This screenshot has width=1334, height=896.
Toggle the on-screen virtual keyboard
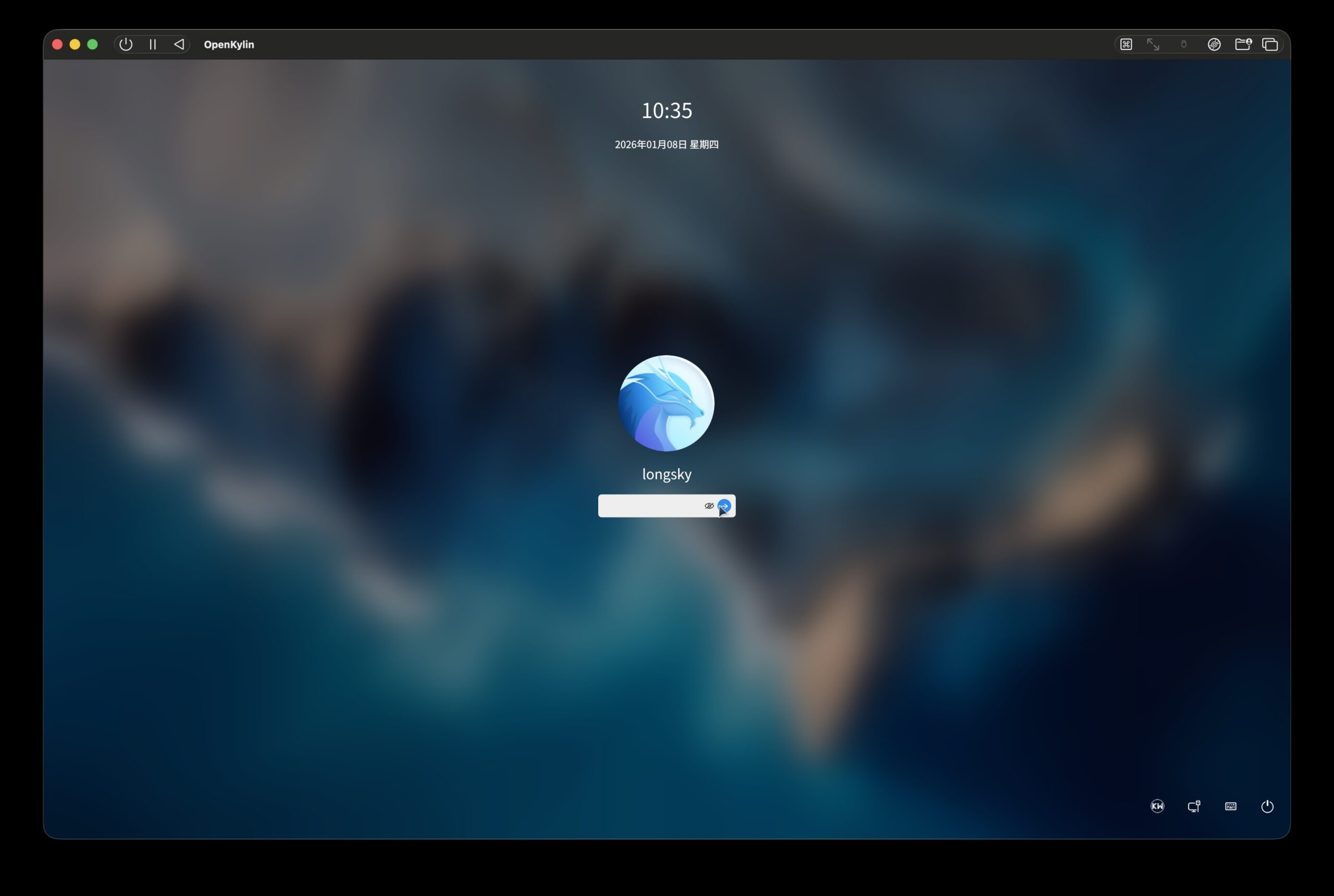1230,806
